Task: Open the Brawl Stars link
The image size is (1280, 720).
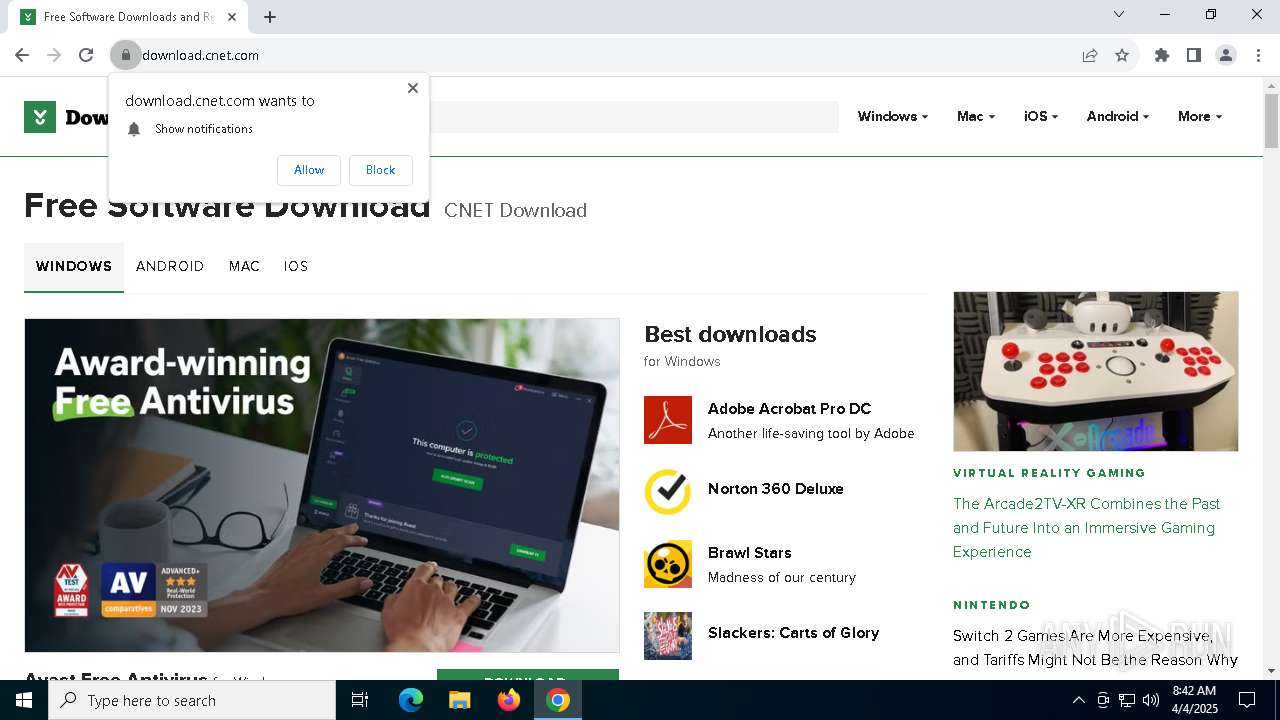Action: click(750, 553)
